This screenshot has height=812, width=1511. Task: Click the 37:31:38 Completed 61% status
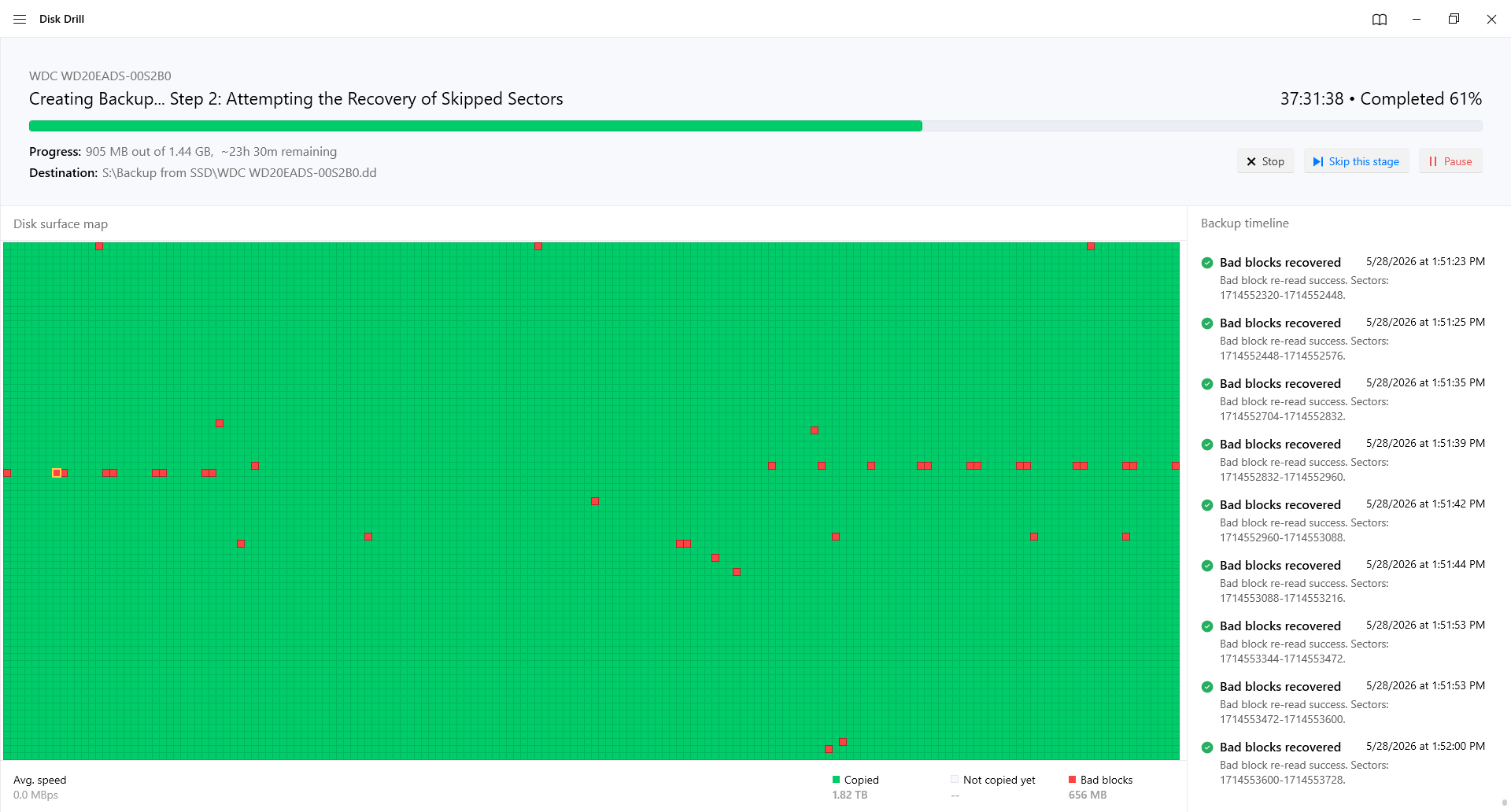pos(1380,99)
